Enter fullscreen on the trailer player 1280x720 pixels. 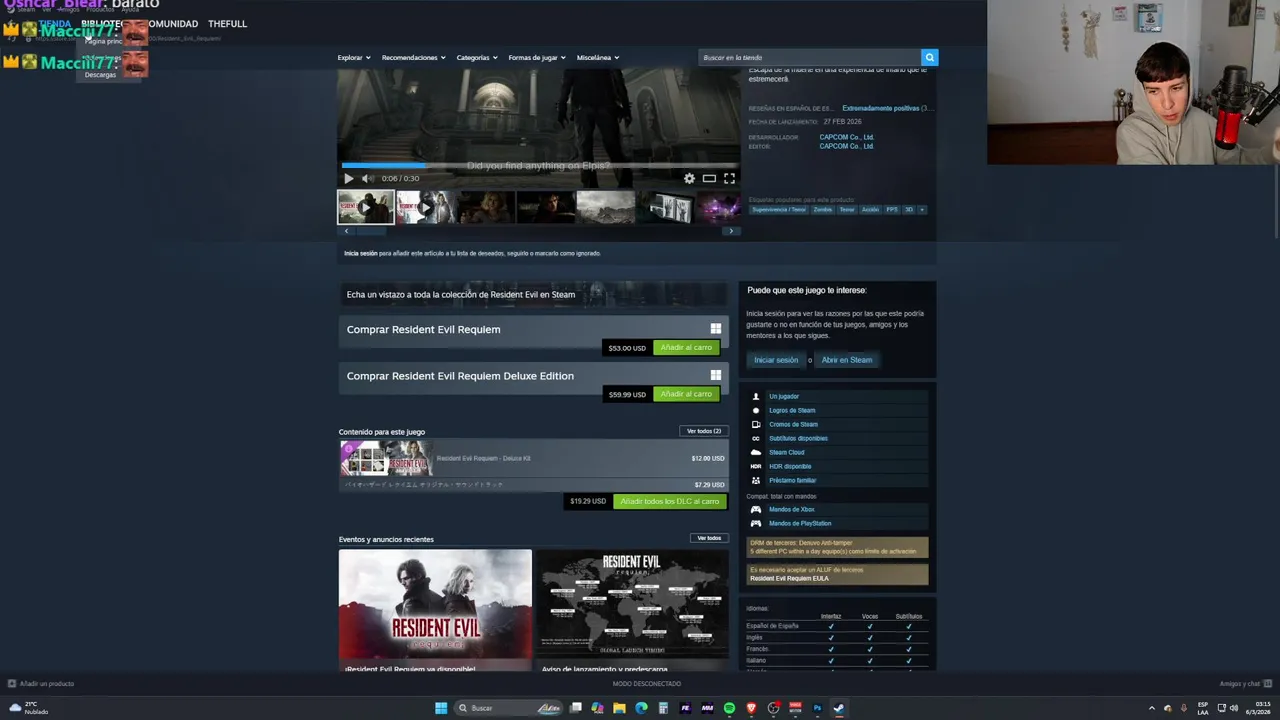point(729,178)
